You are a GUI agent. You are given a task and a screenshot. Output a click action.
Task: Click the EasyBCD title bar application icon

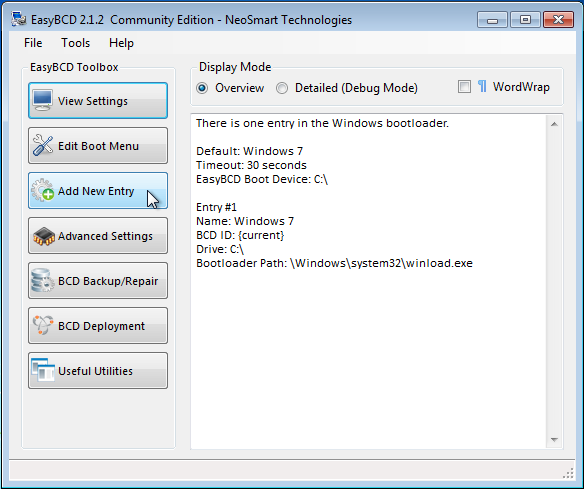coord(19,19)
